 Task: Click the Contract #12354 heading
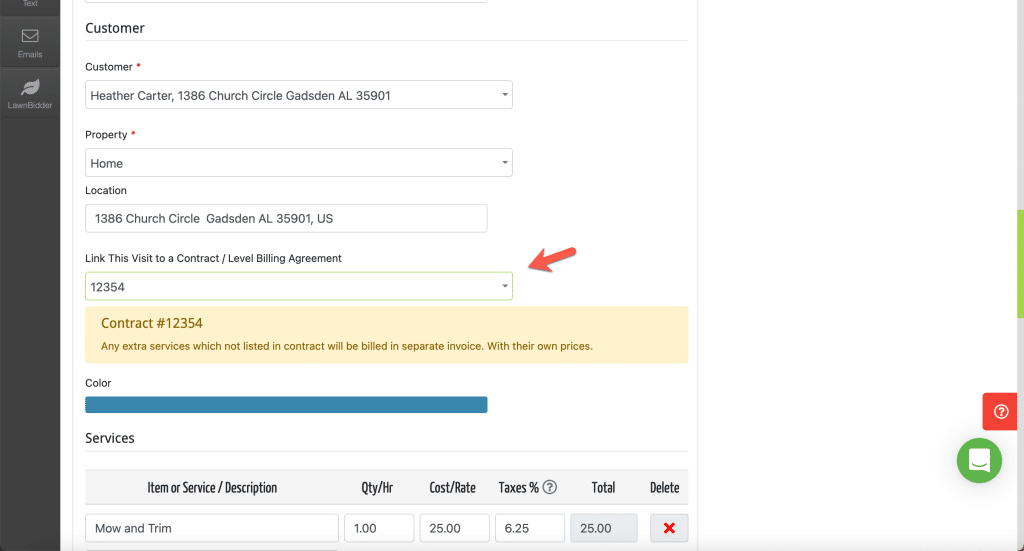(x=152, y=323)
